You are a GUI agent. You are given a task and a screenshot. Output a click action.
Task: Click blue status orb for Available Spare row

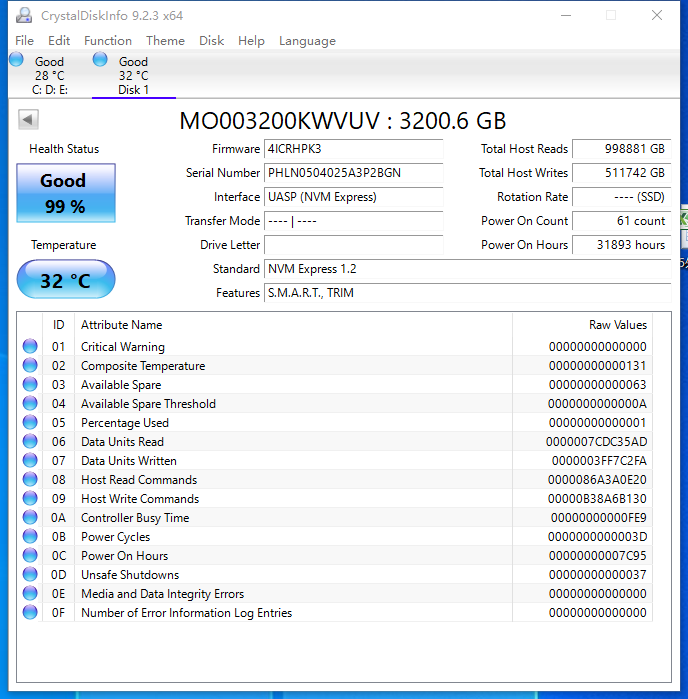[x=30, y=384]
